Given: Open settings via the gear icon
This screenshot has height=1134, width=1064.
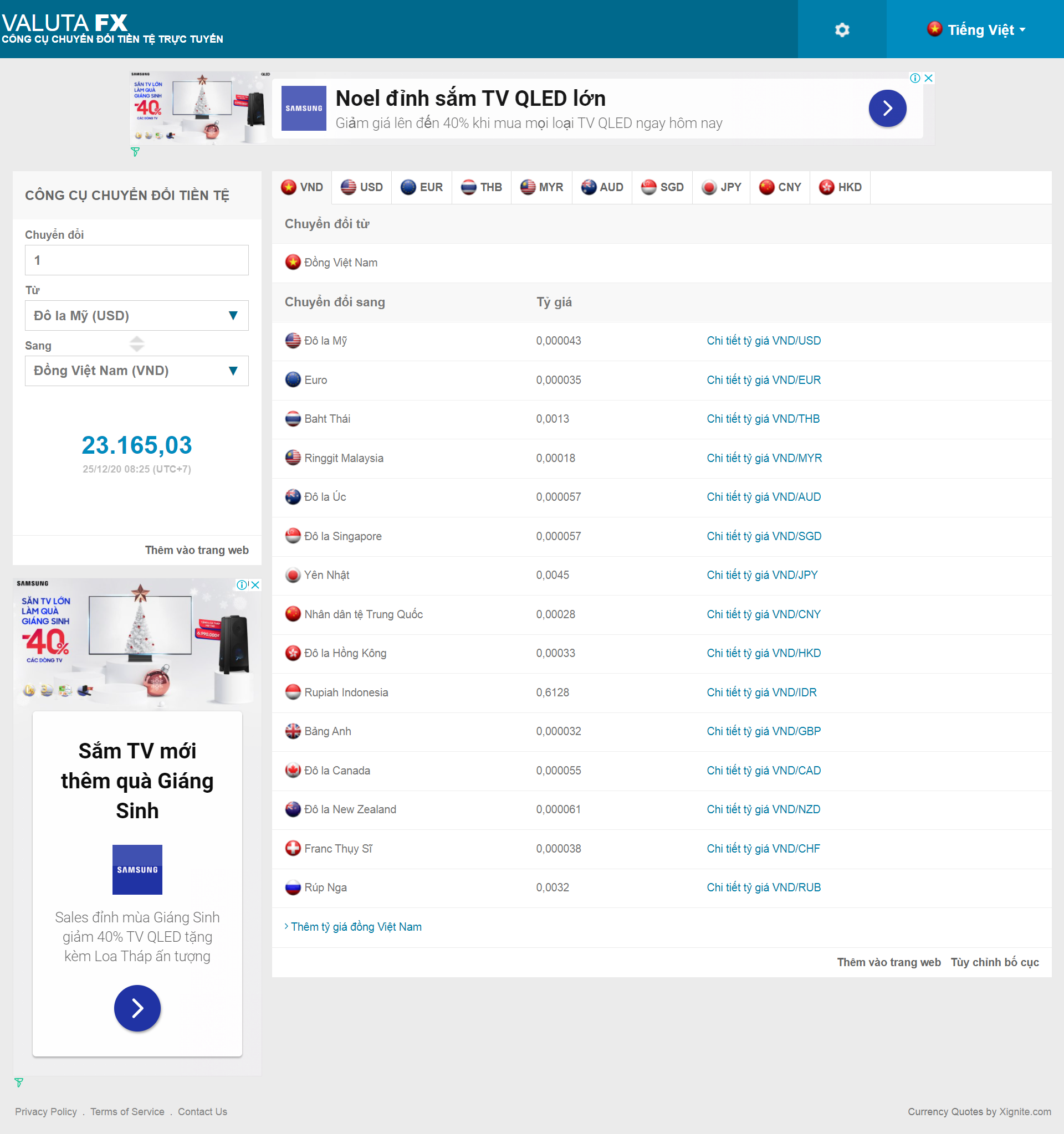Looking at the screenshot, I should click(842, 29).
